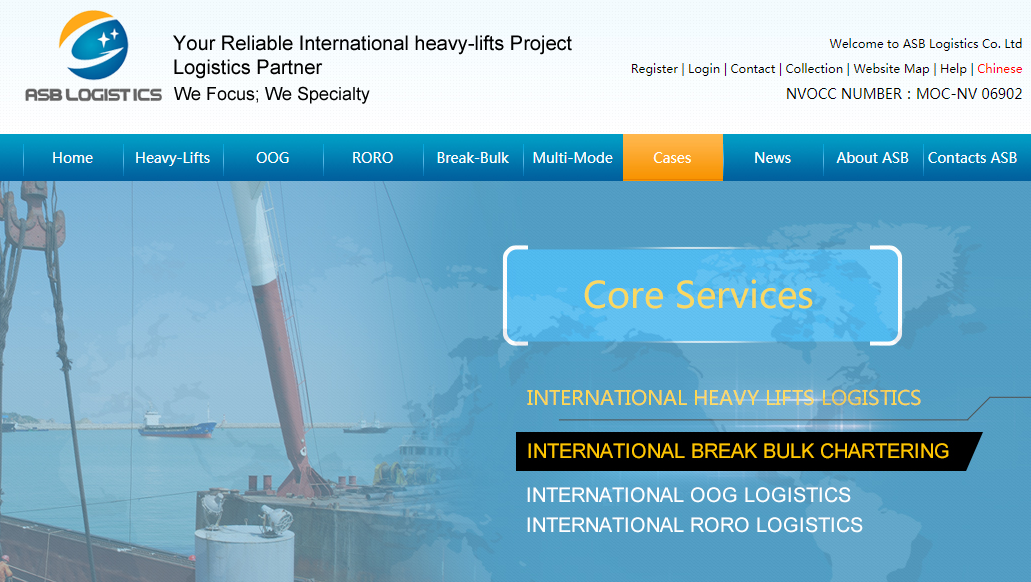Click International Heavy Lifts Logistics
The height and width of the screenshot is (582, 1031).
(723, 398)
